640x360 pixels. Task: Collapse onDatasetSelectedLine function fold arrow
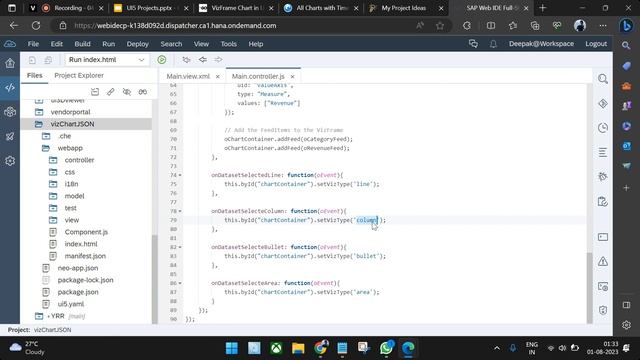point(180,175)
